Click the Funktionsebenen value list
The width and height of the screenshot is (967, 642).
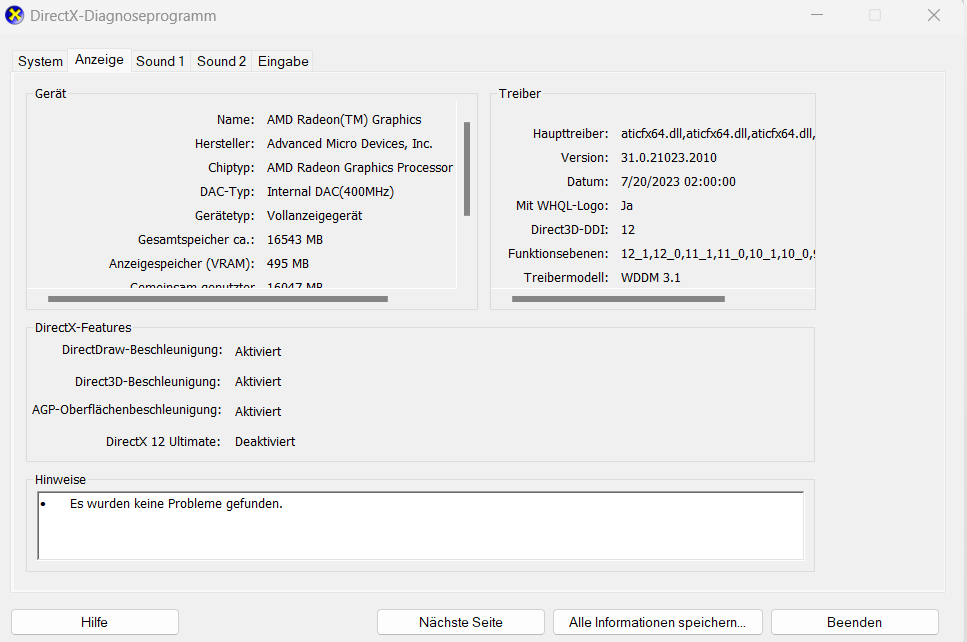[x=718, y=254]
